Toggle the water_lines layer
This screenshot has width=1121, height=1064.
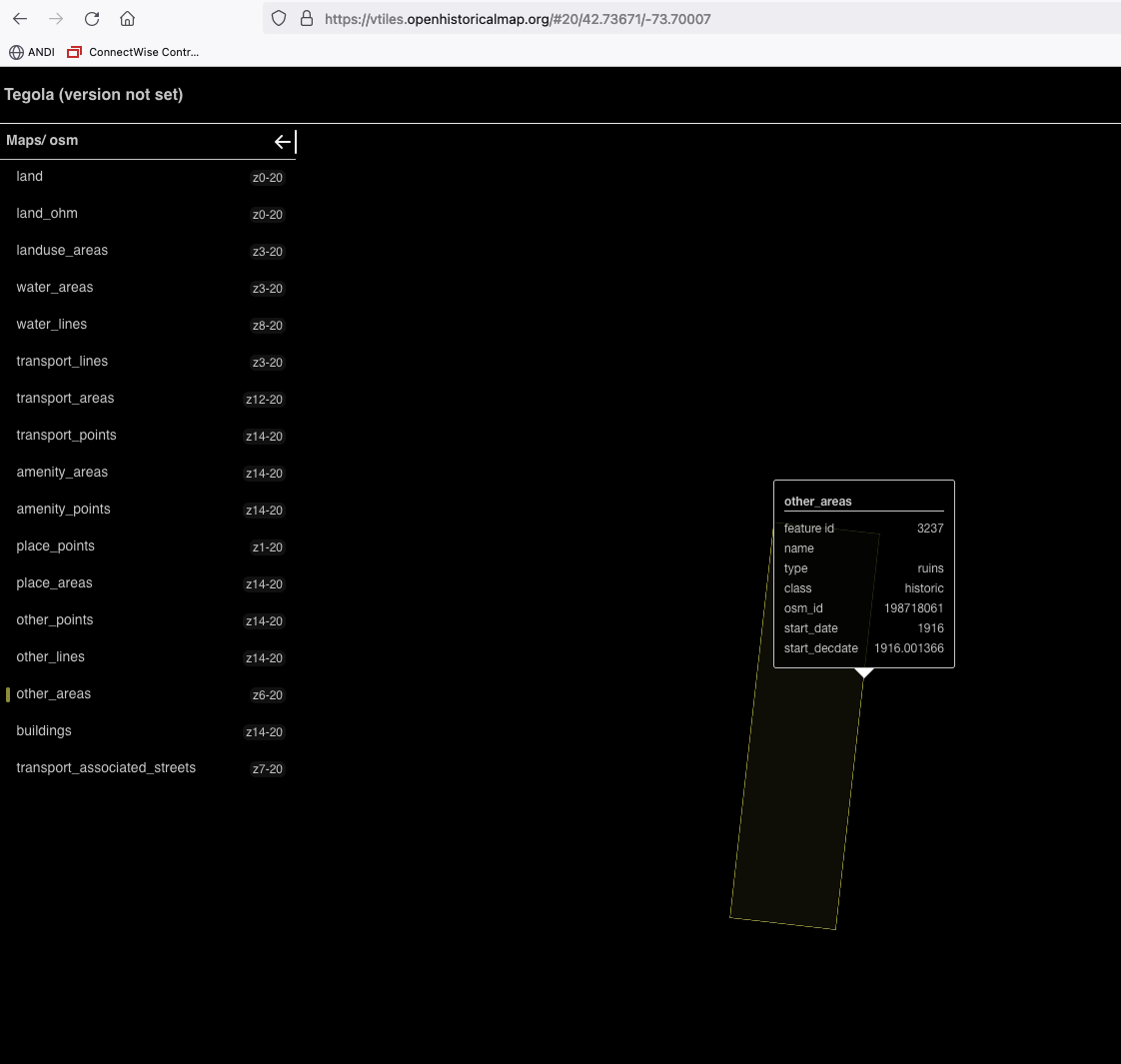coord(51,324)
